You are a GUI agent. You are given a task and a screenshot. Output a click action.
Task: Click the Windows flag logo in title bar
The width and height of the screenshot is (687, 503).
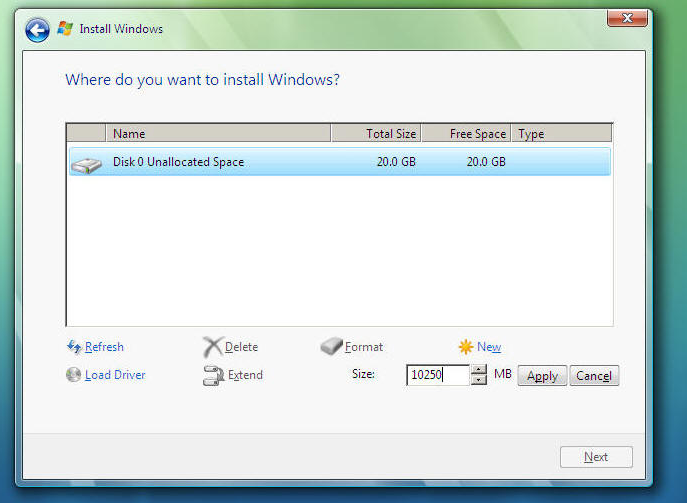point(65,29)
